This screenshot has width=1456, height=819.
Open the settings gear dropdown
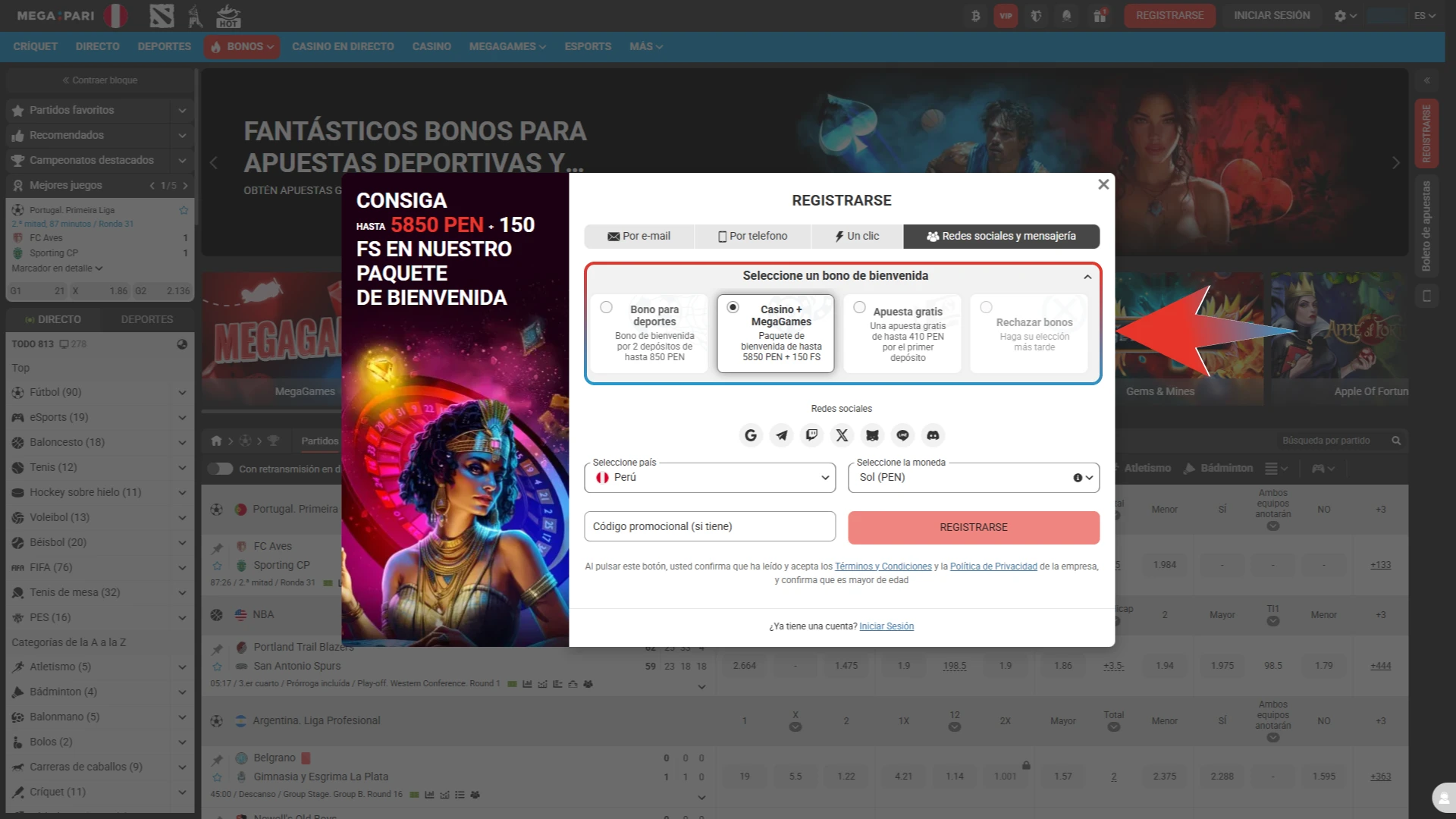click(x=1345, y=16)
